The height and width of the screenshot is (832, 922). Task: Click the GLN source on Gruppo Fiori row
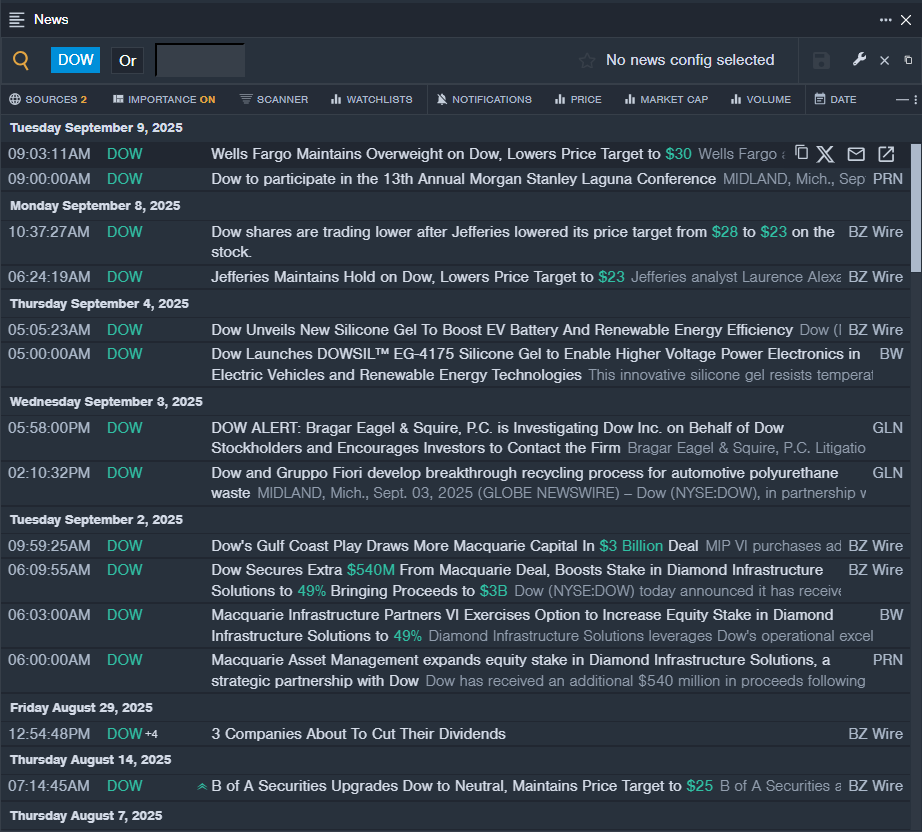[x=888, y=473]
